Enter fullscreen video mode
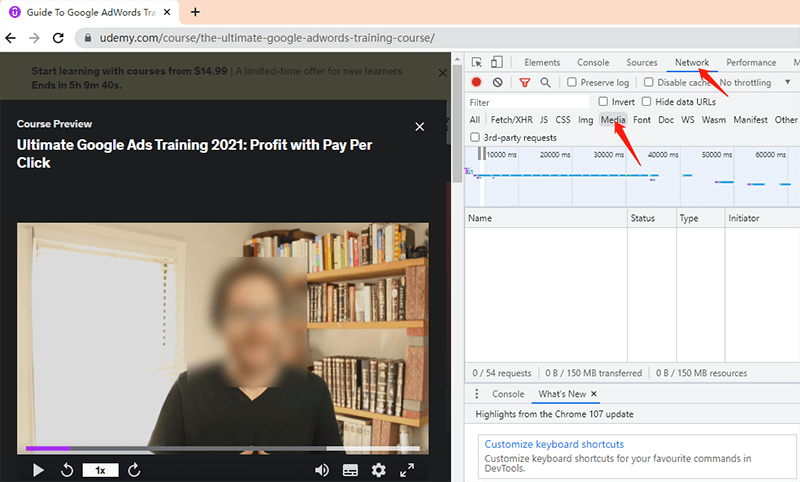 (407, 470)
